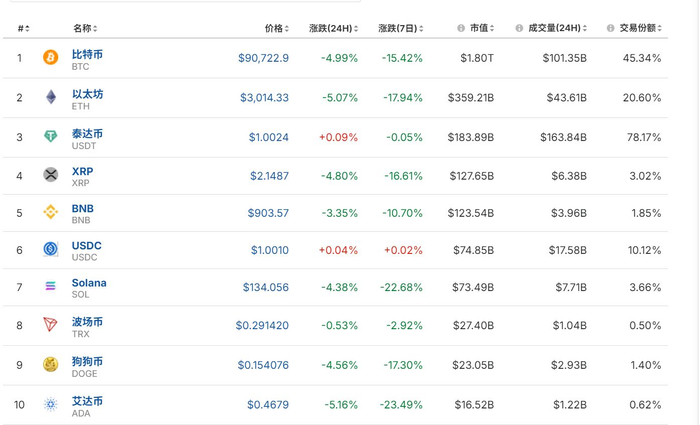Click the price $134.056
The image size is (700, 425).
[x=266, y=287]
